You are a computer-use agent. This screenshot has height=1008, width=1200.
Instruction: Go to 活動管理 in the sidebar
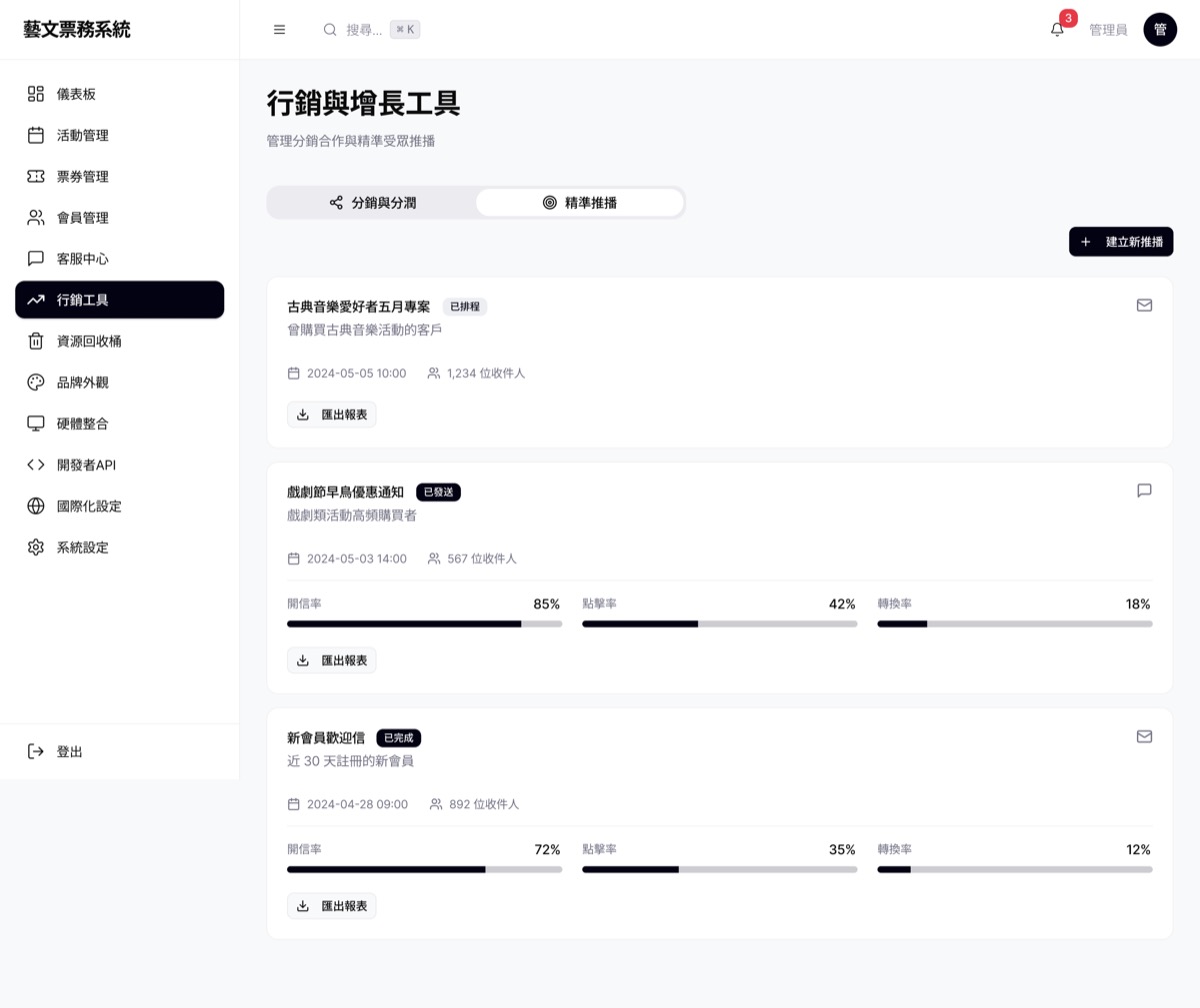tap(120, 135)
